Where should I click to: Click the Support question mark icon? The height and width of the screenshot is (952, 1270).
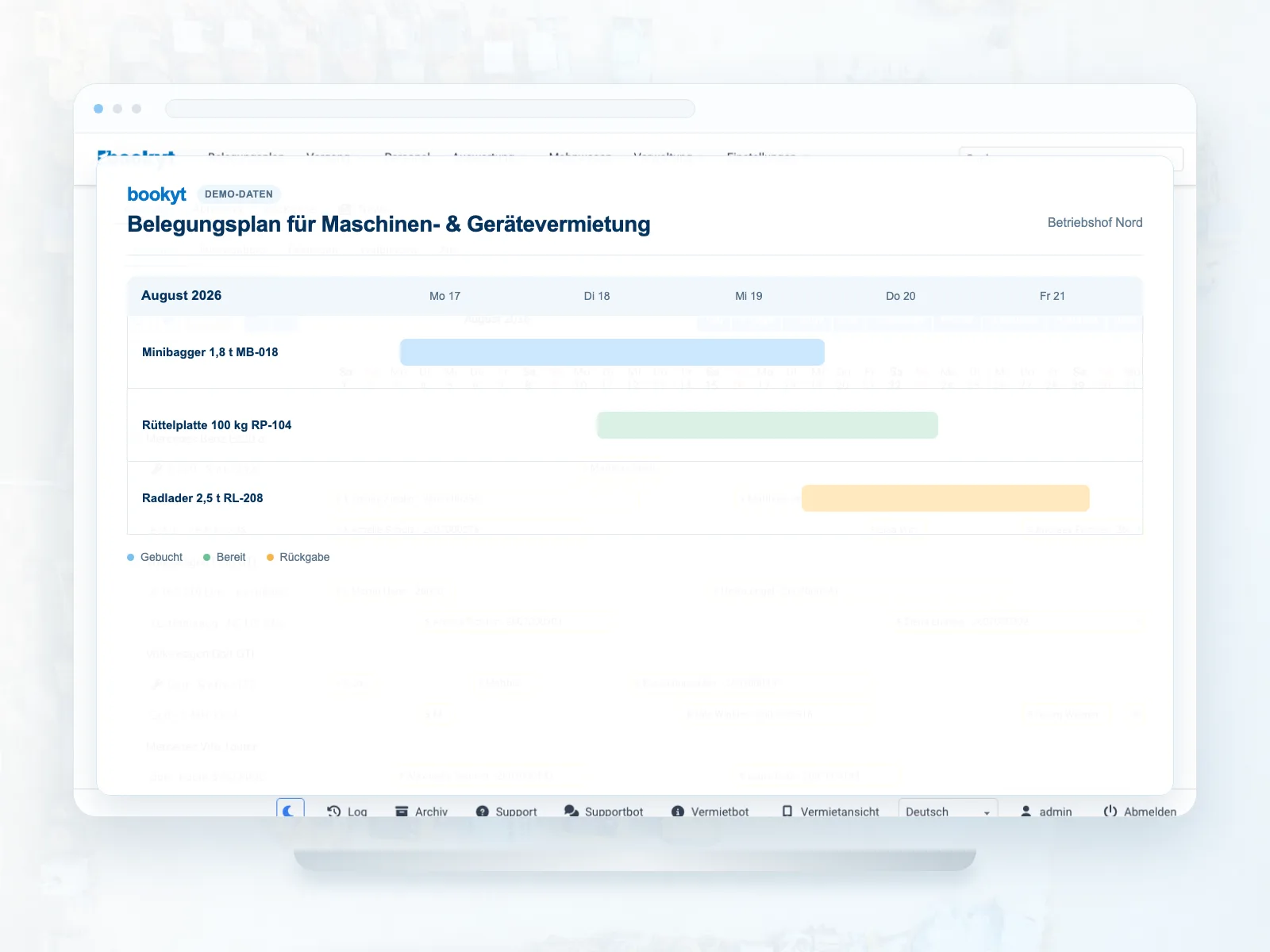[482, 812]
